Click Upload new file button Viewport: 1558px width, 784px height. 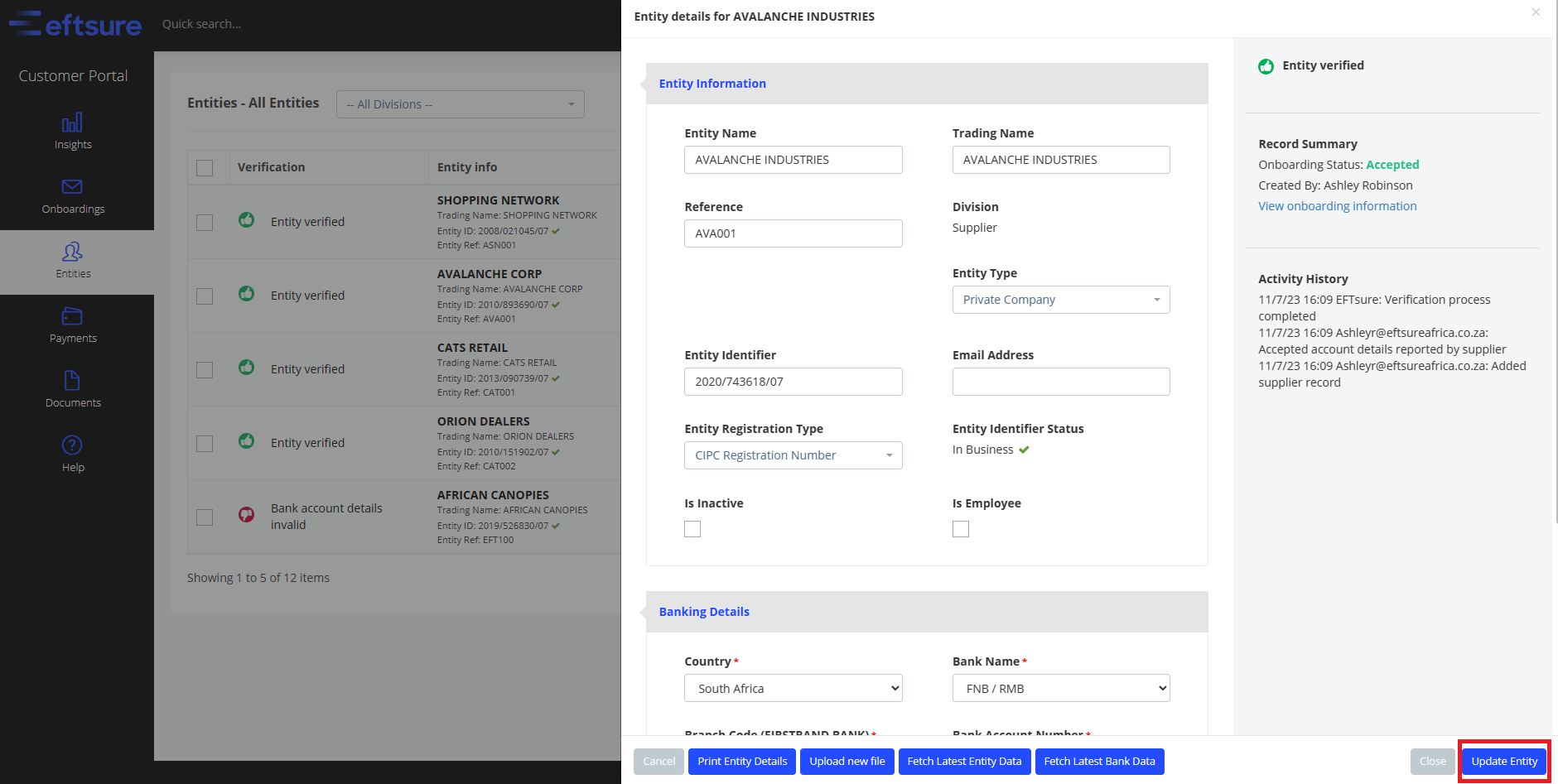847,762
